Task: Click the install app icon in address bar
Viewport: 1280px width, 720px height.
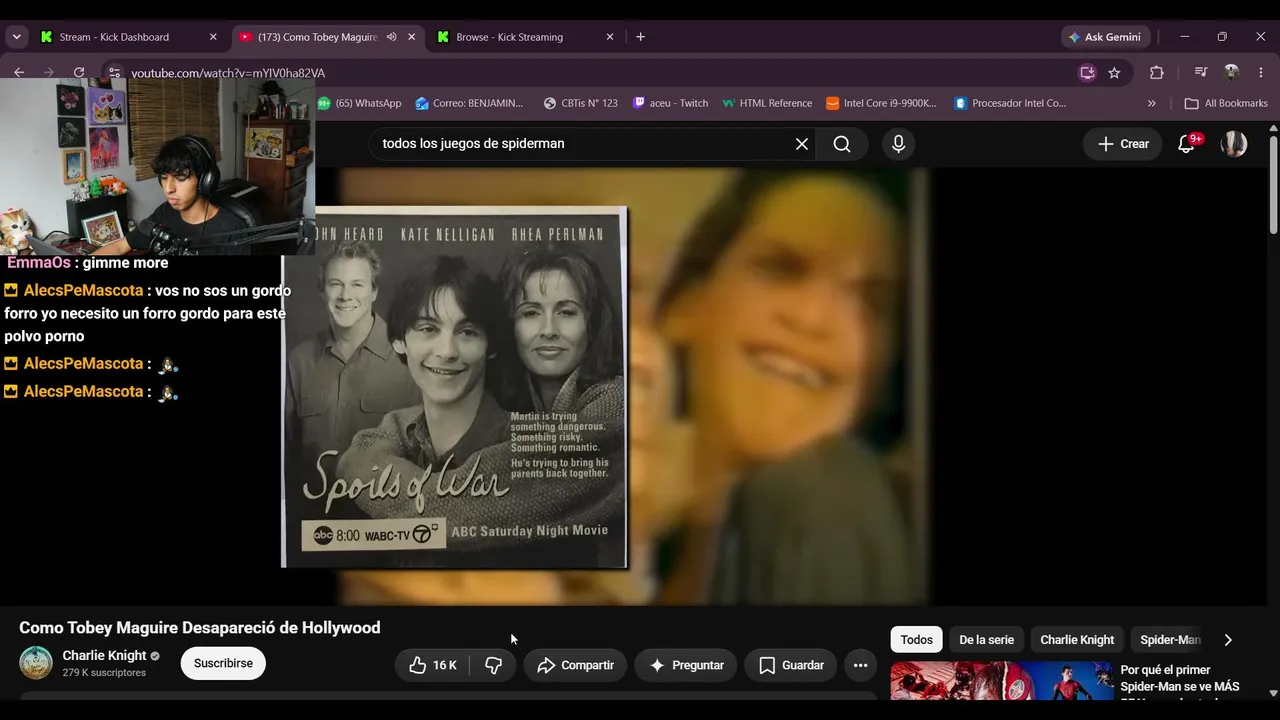Action: (1087, 73)
